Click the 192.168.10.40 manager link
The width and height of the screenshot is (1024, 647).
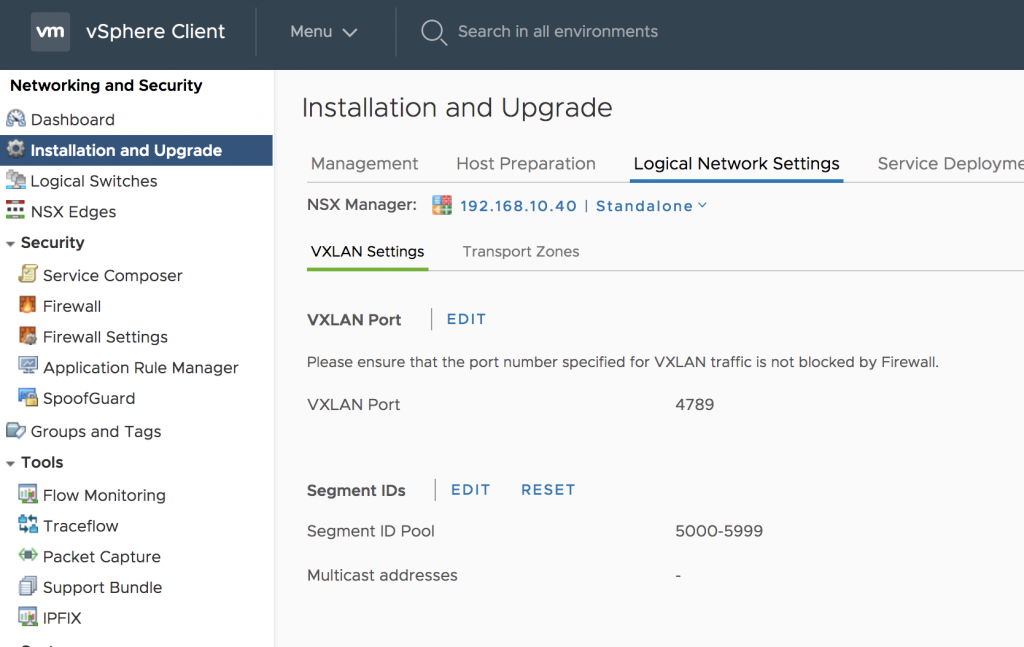coord(519,206)
